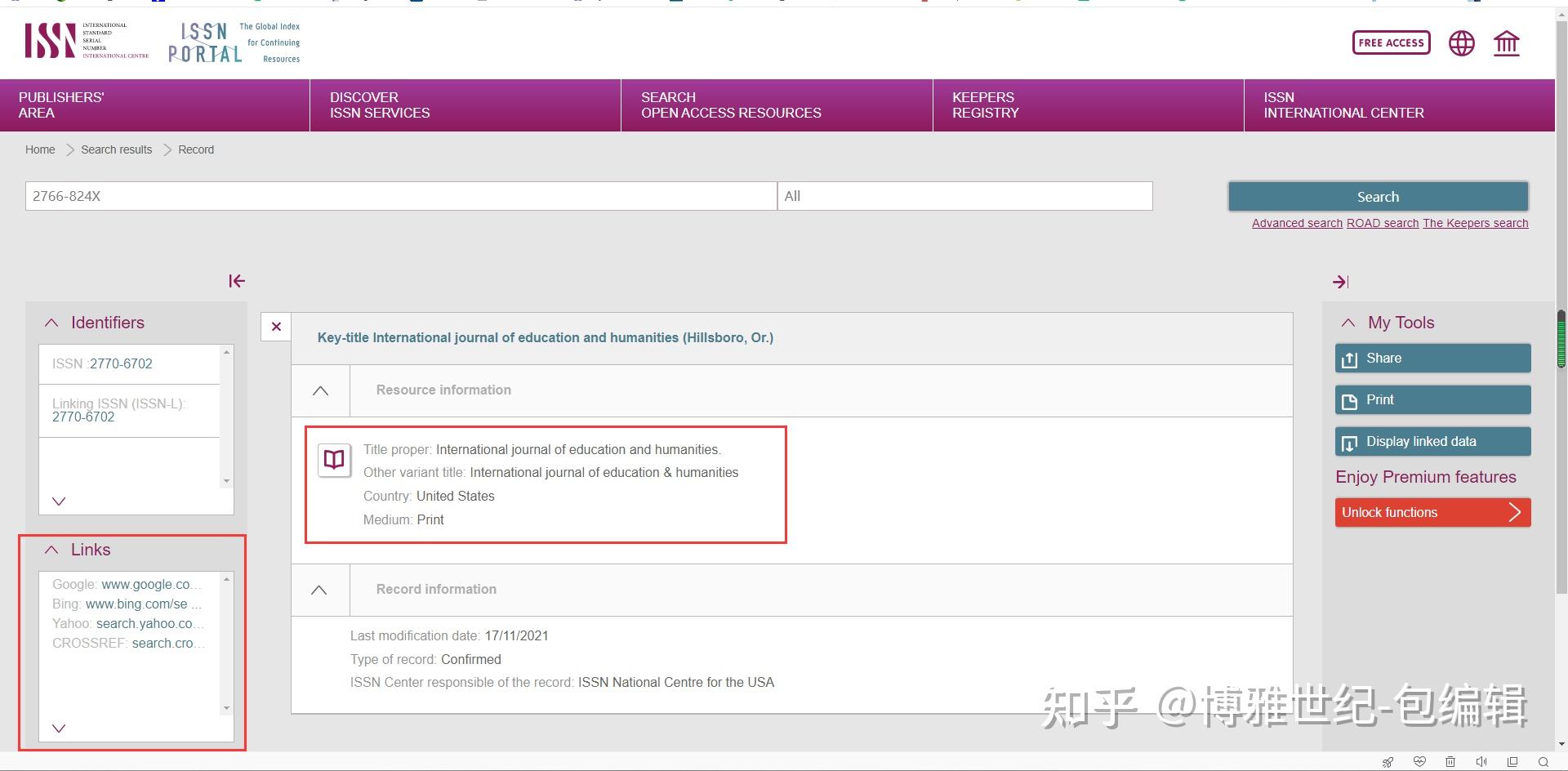The image size is (1568, 771).
Task: Click Medium: Print text
Action: click(403, 519)
